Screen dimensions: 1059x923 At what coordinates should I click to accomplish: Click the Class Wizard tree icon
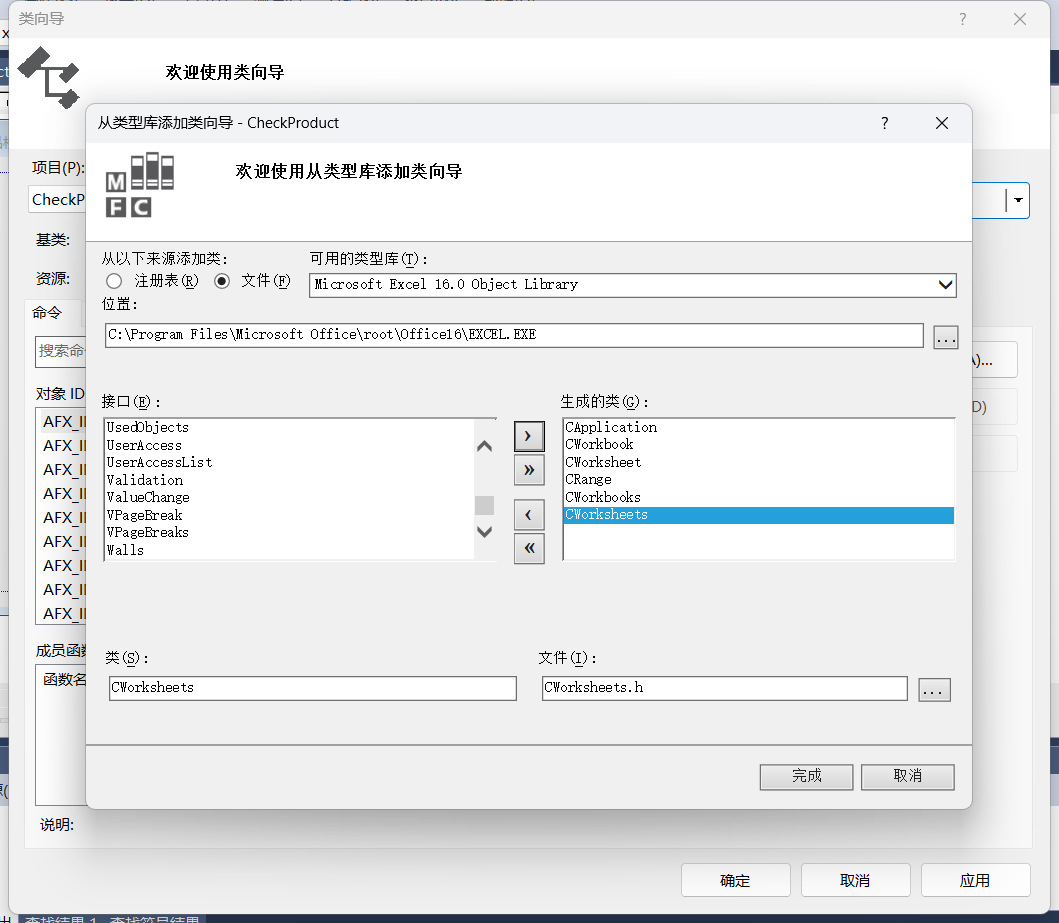[x=49, y=77]
